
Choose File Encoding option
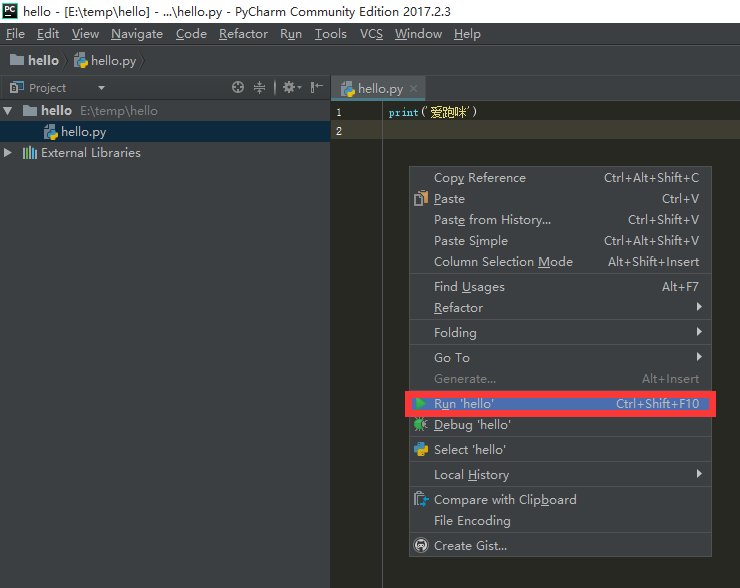(x=561, y=521)
